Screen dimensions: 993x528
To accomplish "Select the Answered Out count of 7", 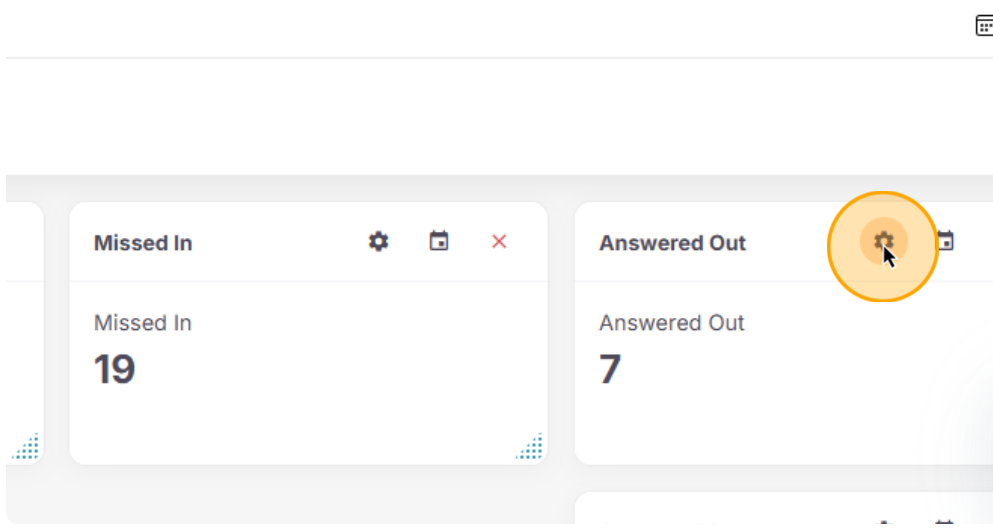I will [x=610, y=370].
